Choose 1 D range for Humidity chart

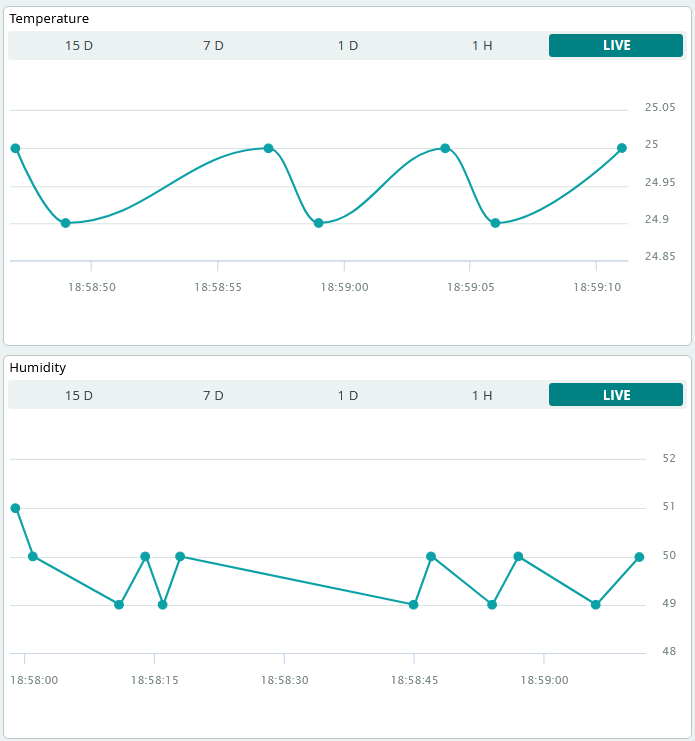point(347,395)
